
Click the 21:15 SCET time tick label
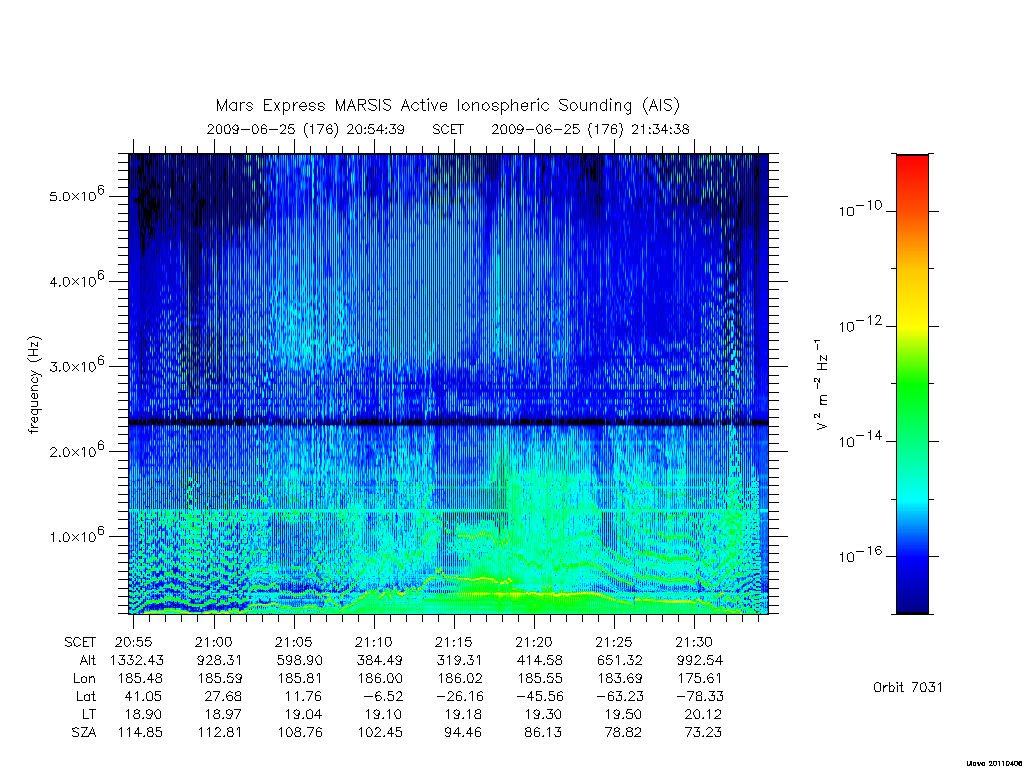click(x=454, y=642)
